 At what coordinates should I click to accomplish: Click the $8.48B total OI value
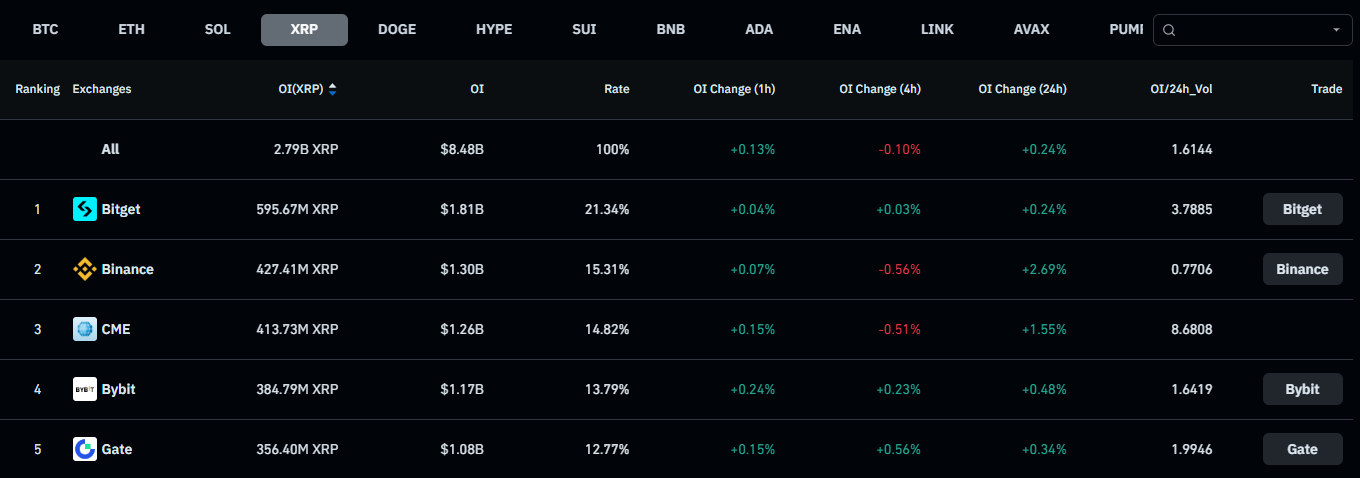(462, 149)
